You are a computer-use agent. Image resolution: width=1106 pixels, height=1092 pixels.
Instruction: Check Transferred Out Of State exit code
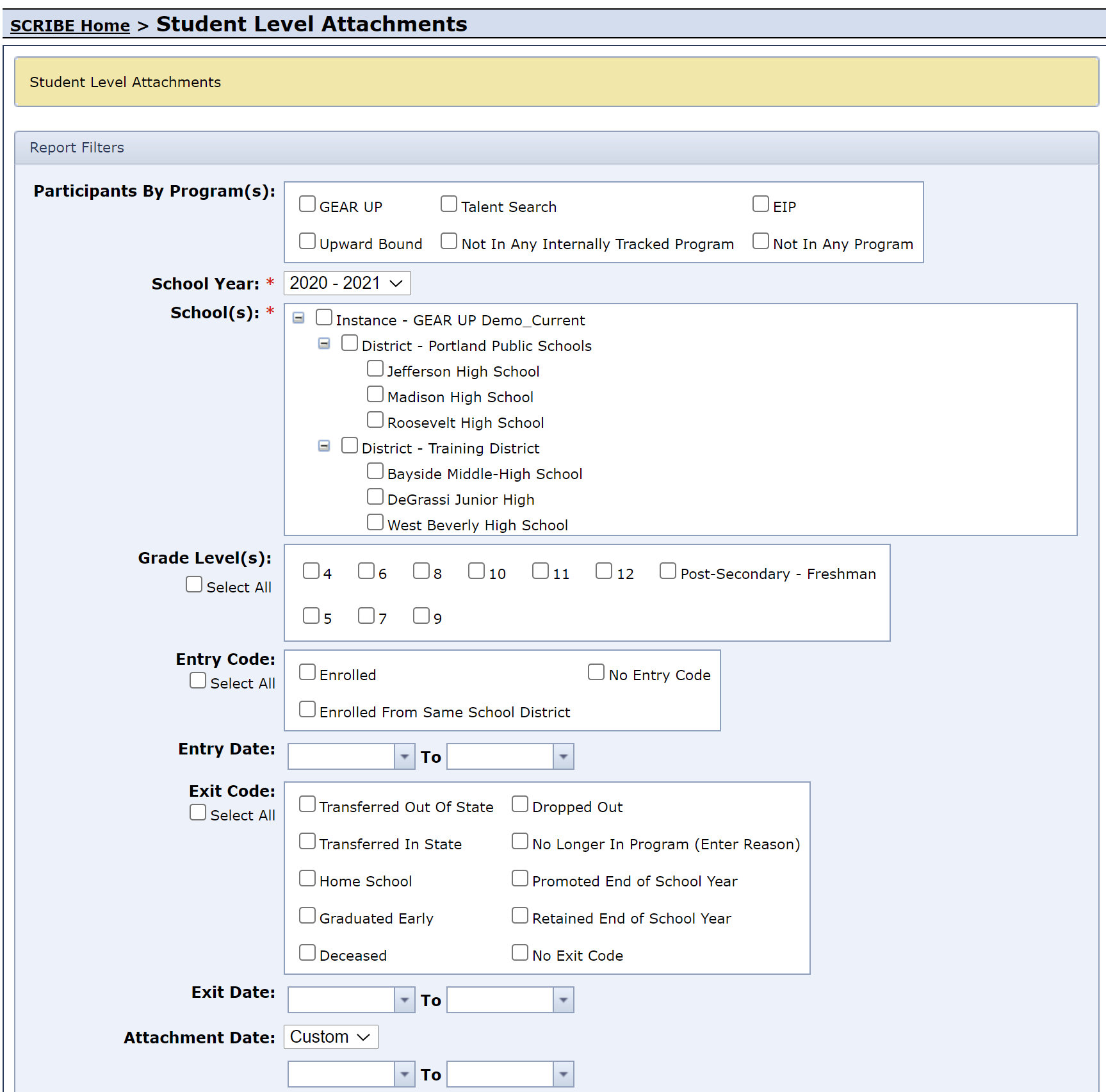307,804
